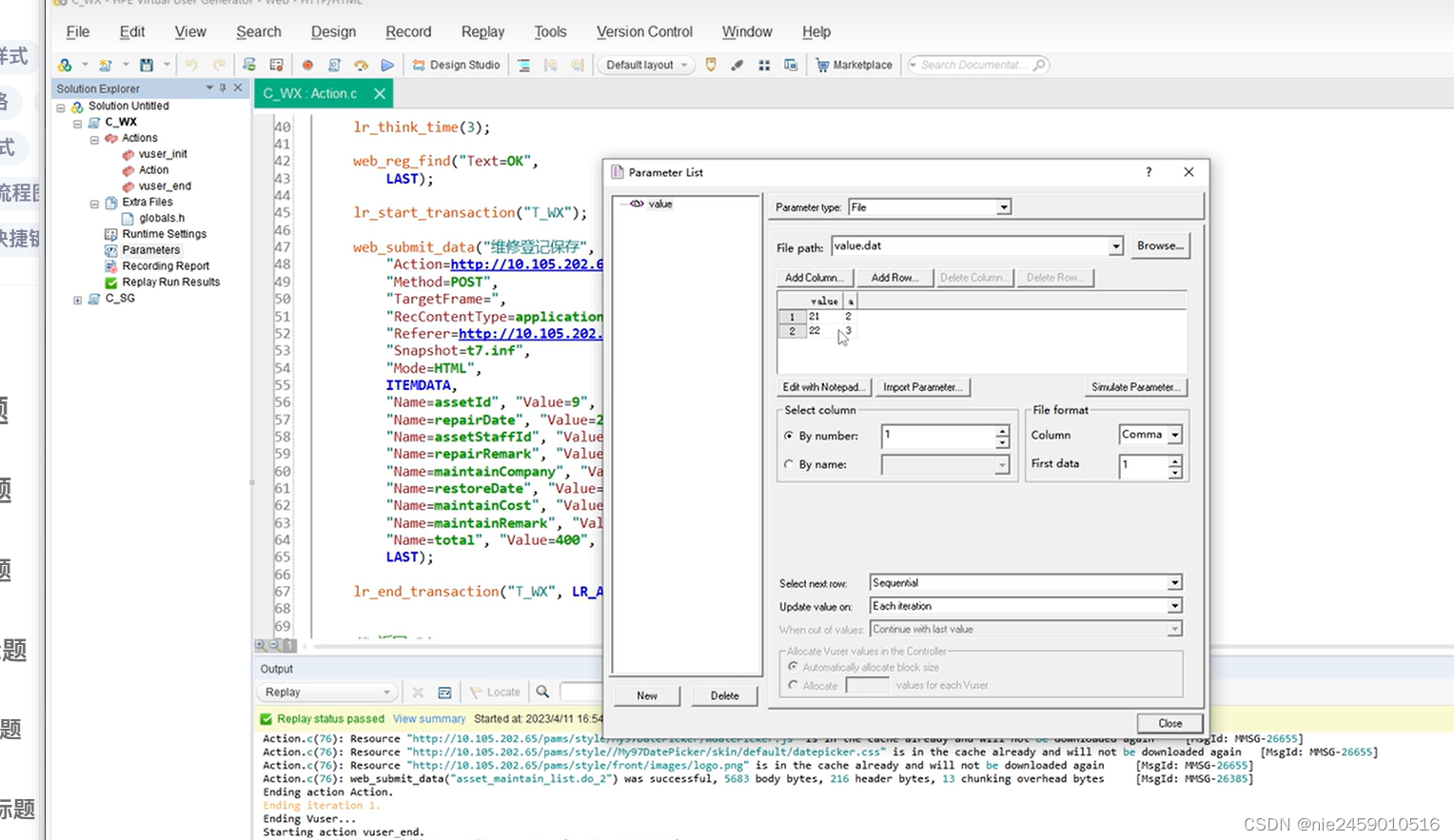Collapse the C_WX tree node
The width and height of the screenshot is (1454, 840).
pos(77,123)
